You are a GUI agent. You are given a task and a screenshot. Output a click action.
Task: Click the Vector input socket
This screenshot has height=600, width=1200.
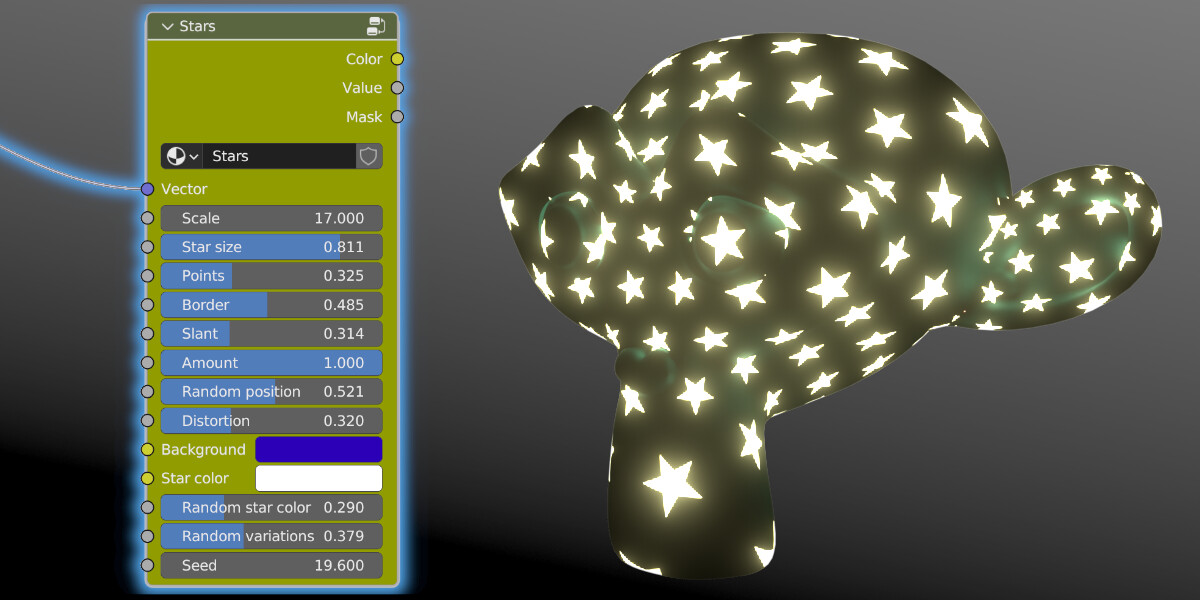148,189
